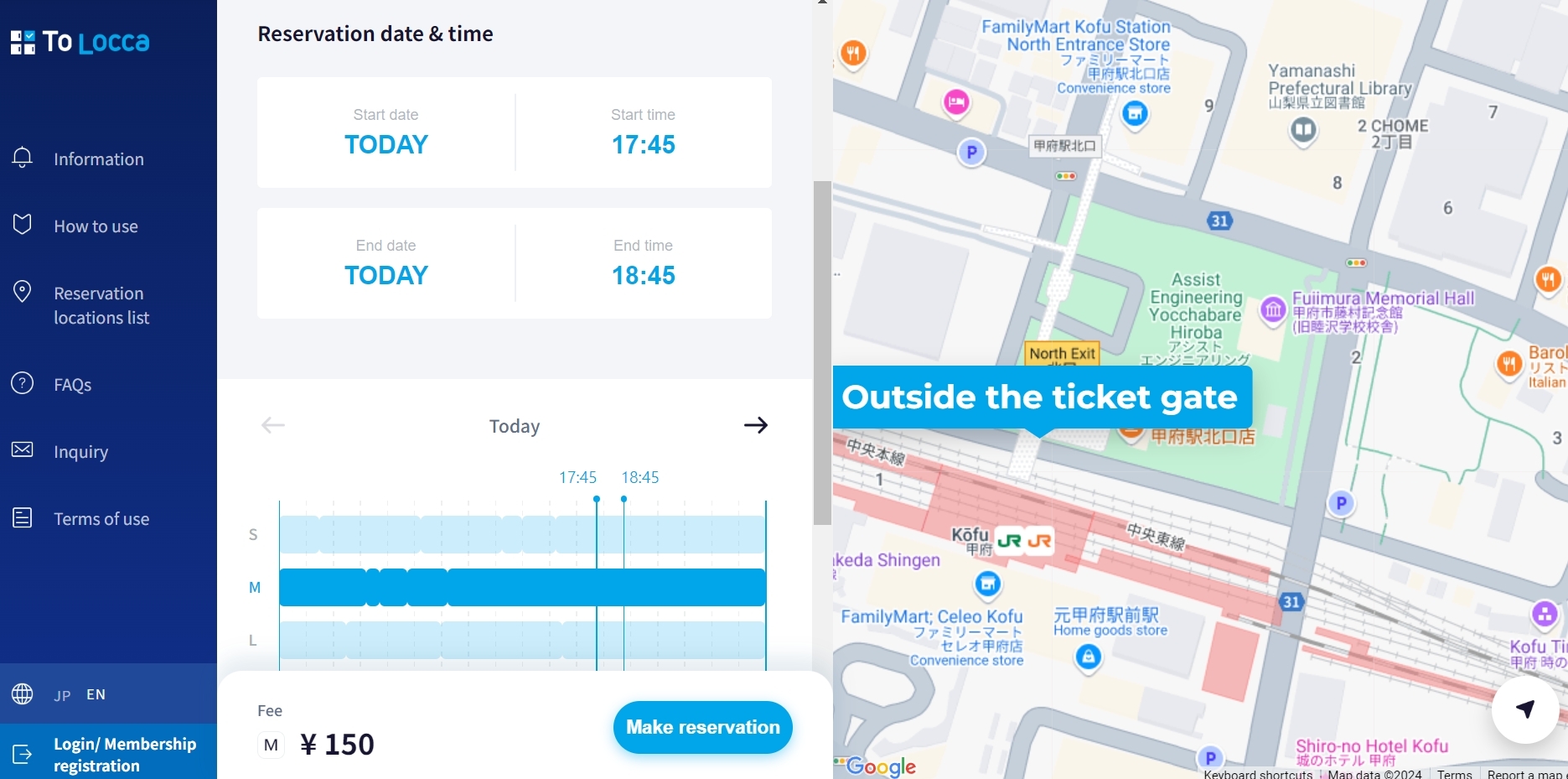Image resolution: width=1568 pixels, height=779 pixels.
Task: Click the FAQs question mark icon
Action: point(23,383)
